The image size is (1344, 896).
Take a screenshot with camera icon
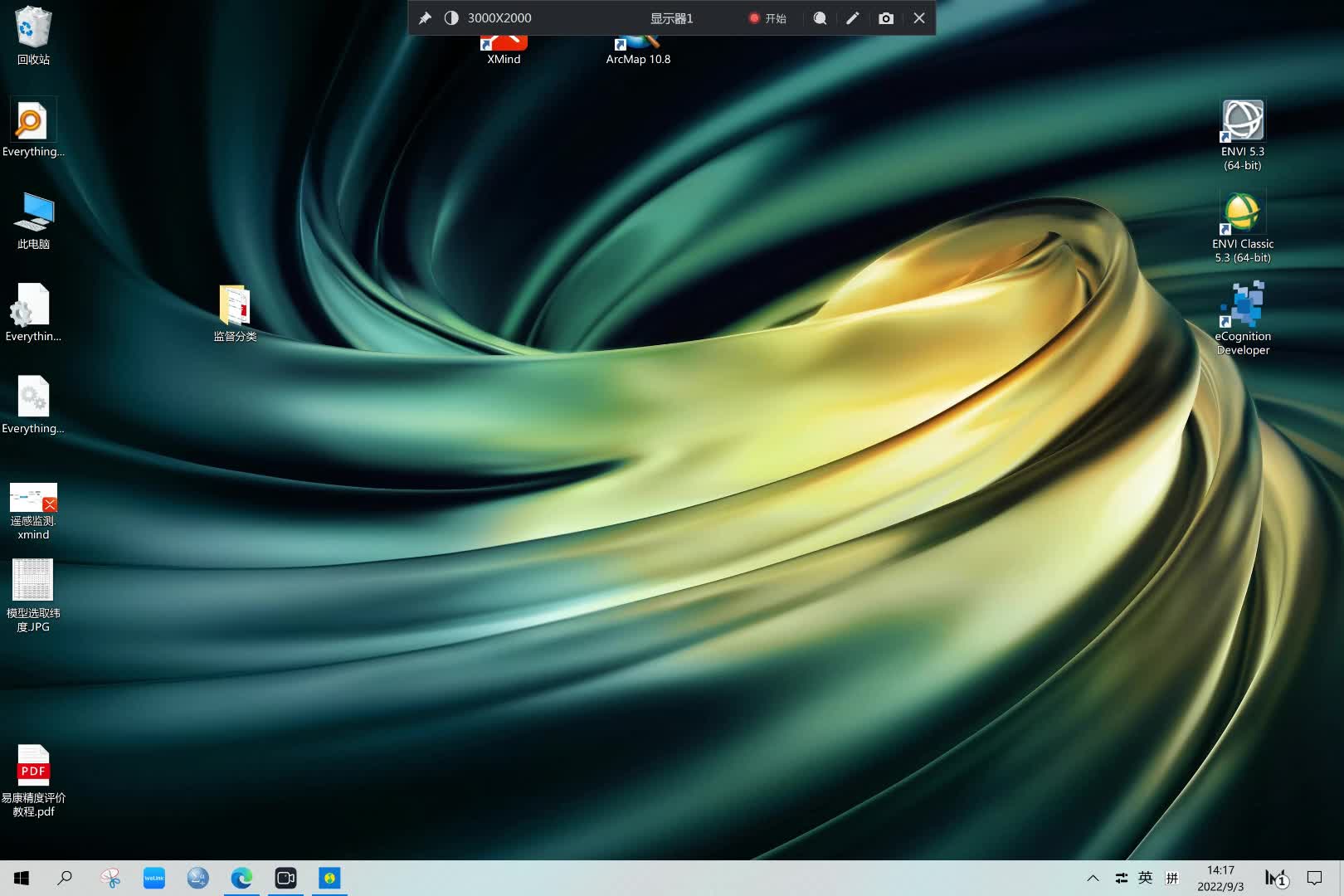coord(886,18)
